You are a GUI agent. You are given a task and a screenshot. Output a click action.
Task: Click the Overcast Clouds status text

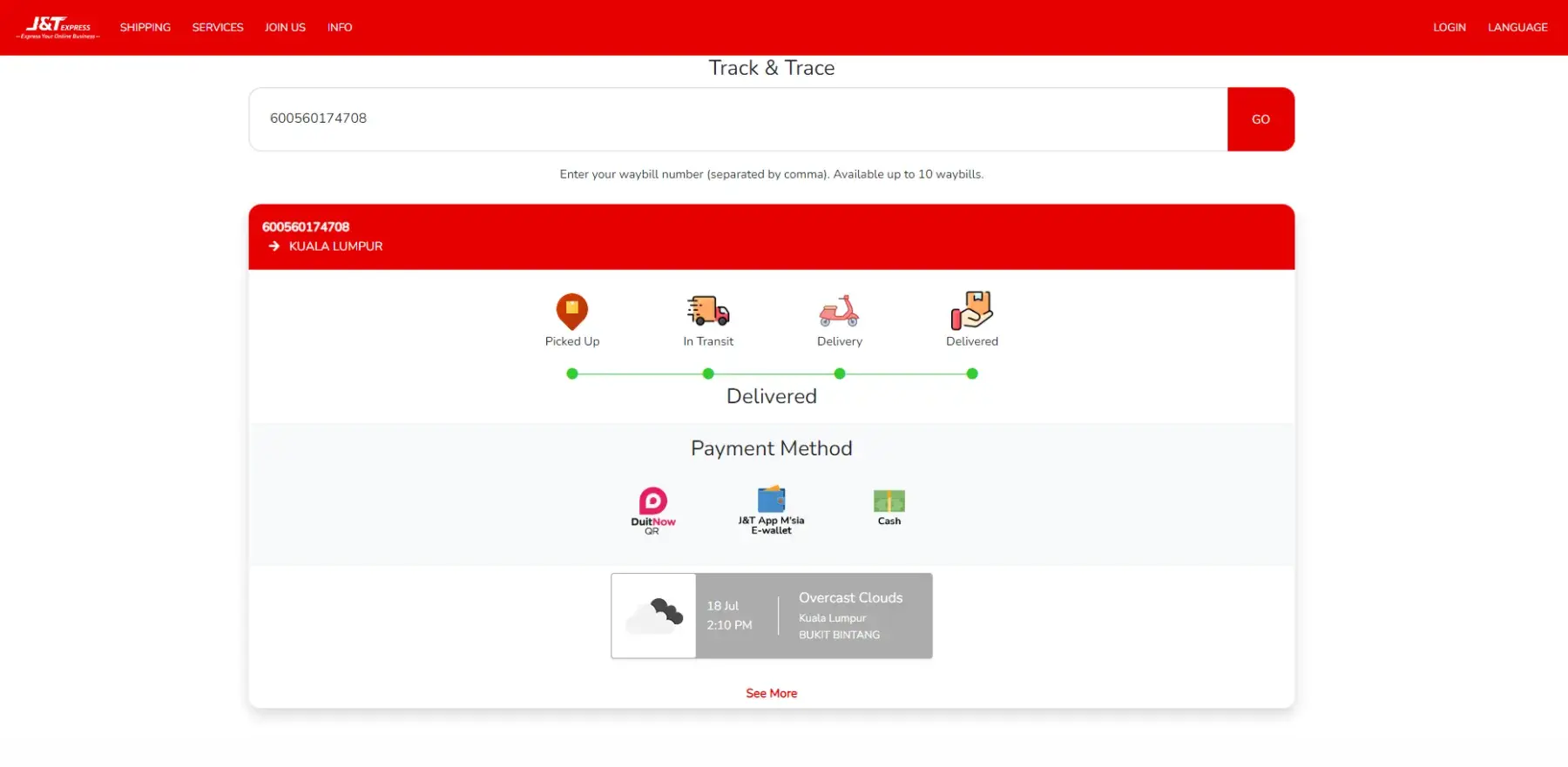click(x=851, y=598)
